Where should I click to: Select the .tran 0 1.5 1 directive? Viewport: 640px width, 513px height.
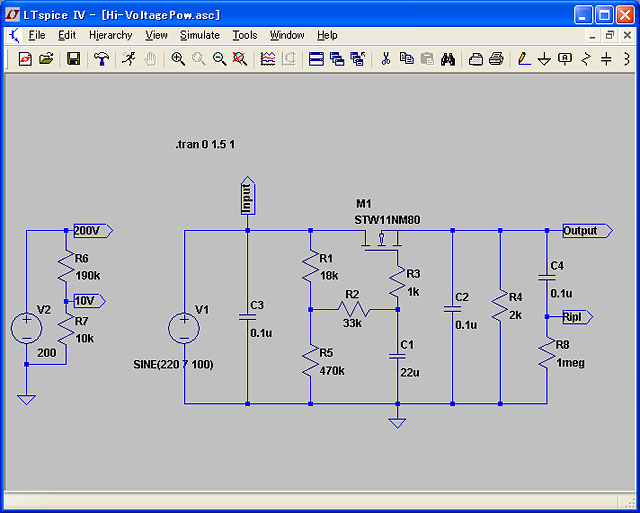[205, 144]
